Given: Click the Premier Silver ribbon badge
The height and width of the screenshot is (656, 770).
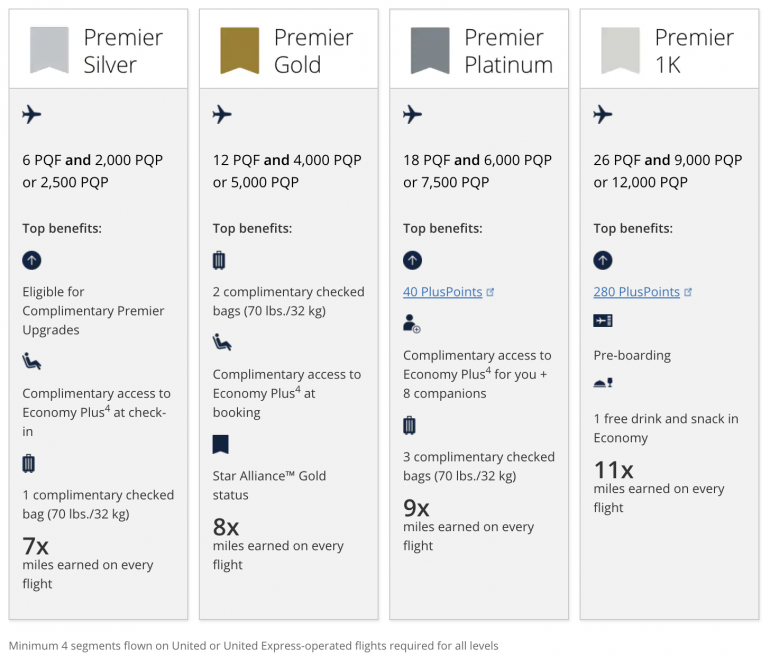Looking at the screenshot, I should coord(49,50).
